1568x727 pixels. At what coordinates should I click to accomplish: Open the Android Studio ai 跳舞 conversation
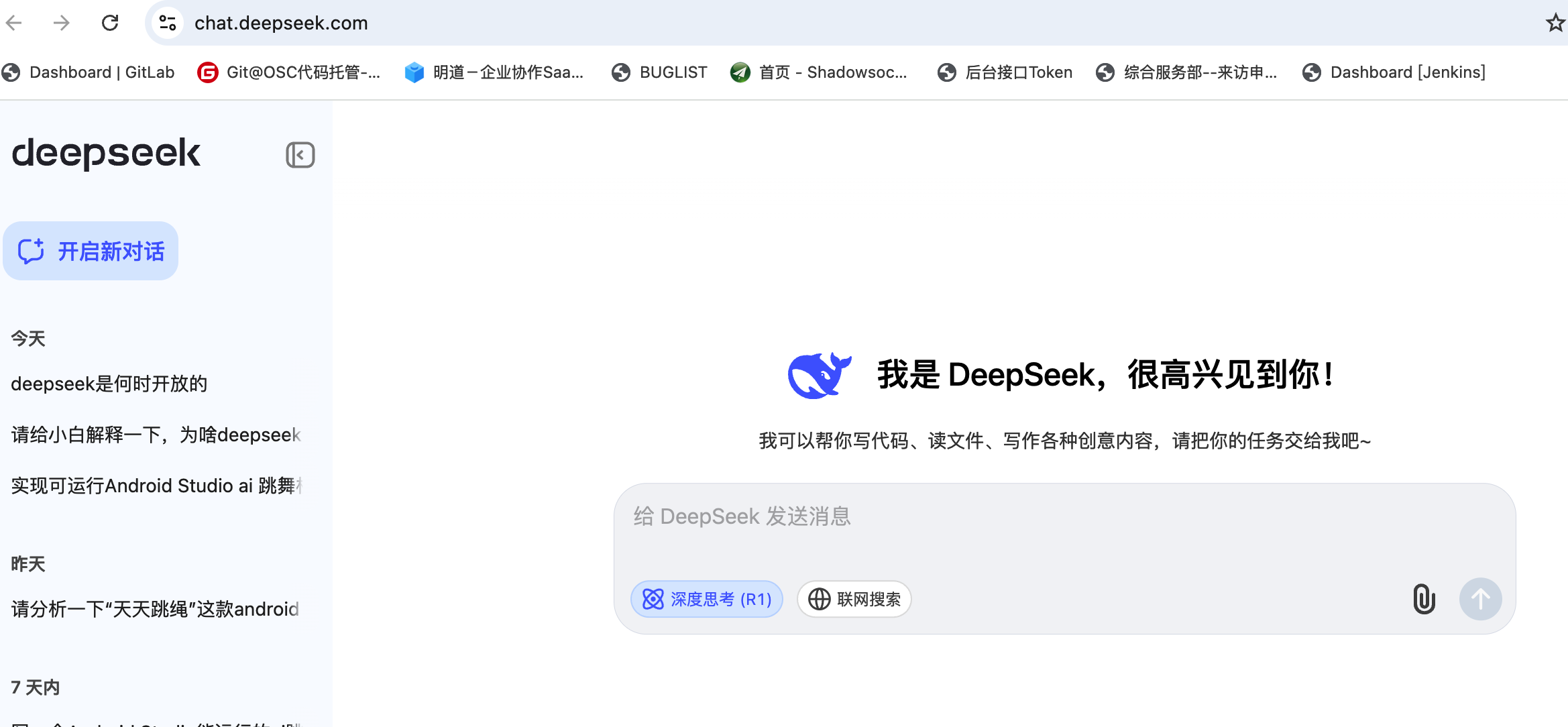(x=156, y=486)
